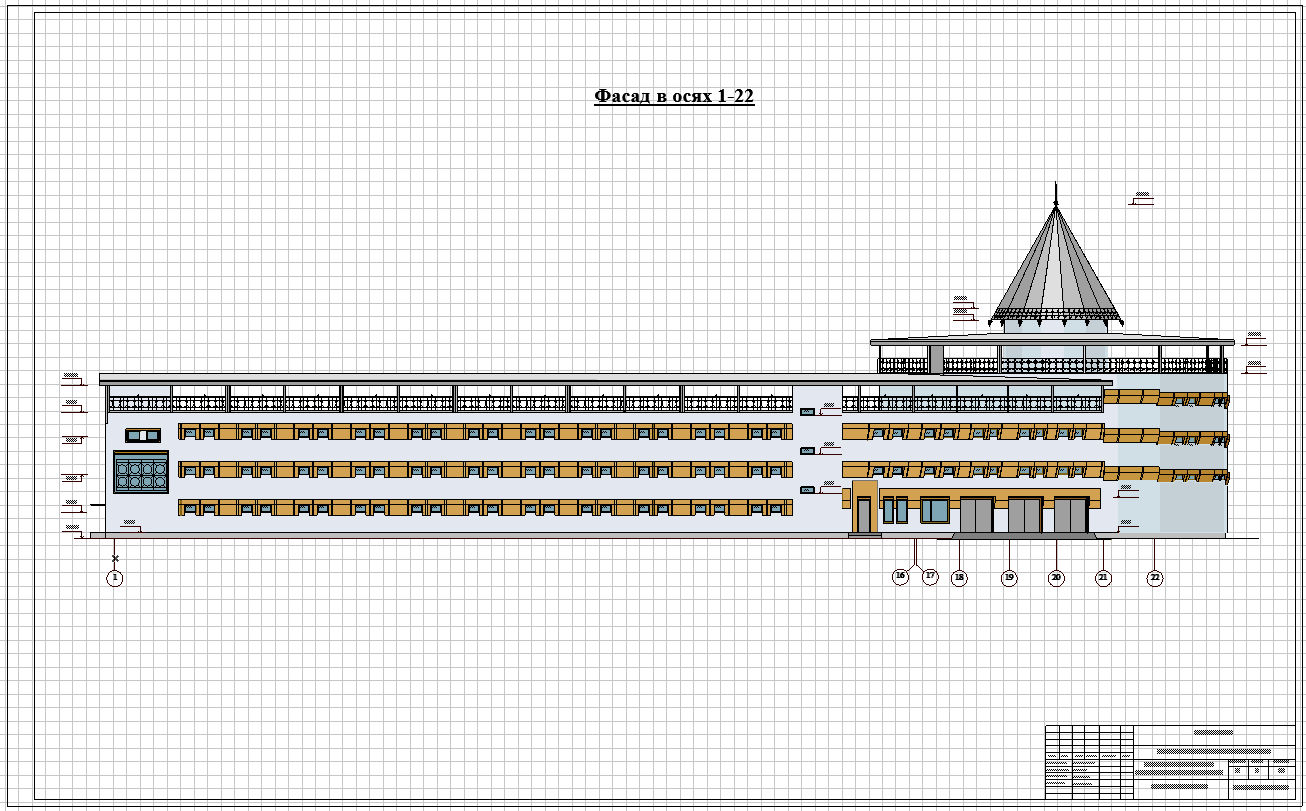Viewport: 1306px width, 811px height.
Task: Select axis bubble number 17
Action: 930,576
